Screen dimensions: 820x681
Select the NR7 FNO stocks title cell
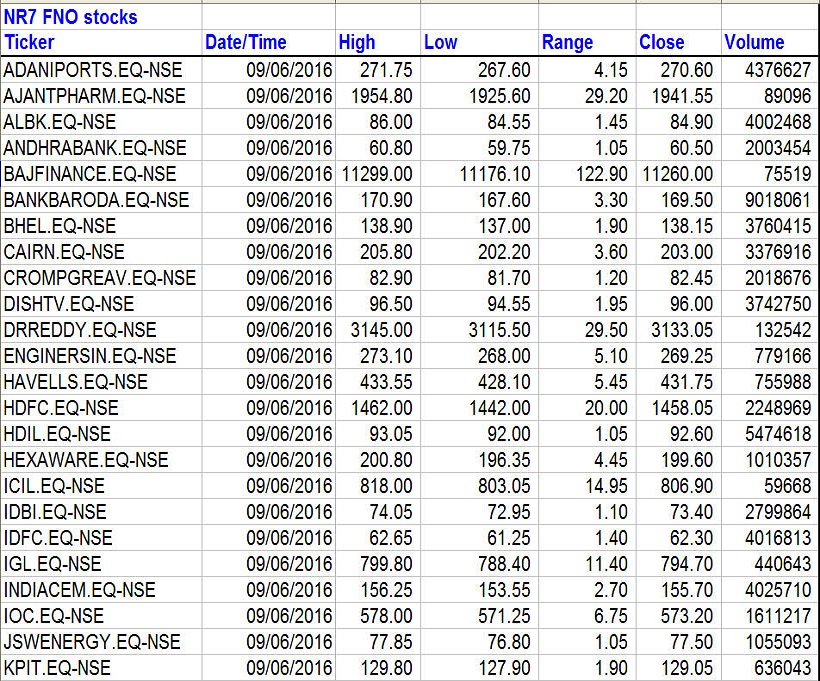click(71, 17)
